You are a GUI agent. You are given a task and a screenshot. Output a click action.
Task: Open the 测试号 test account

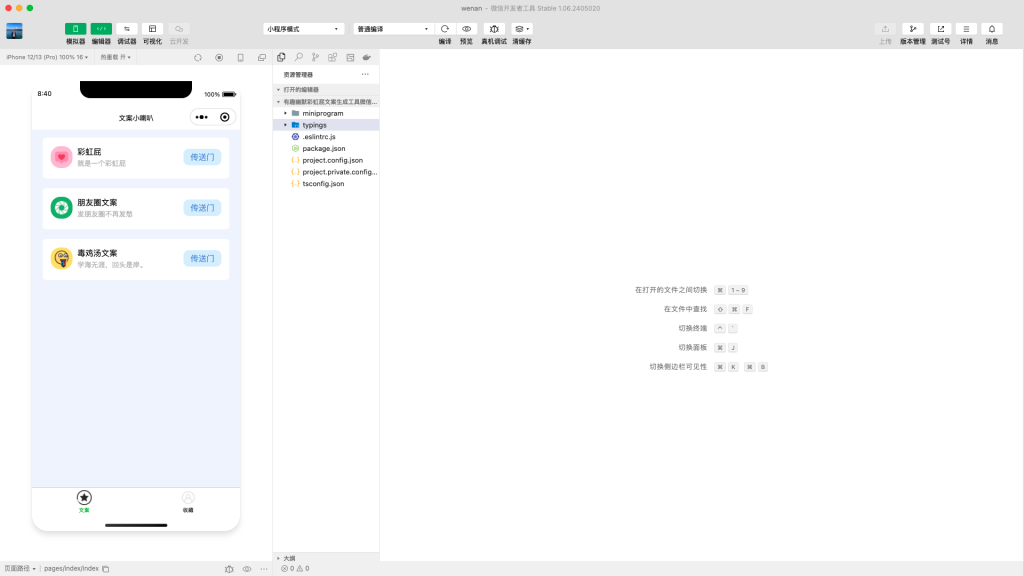click(x=940, y=29)
